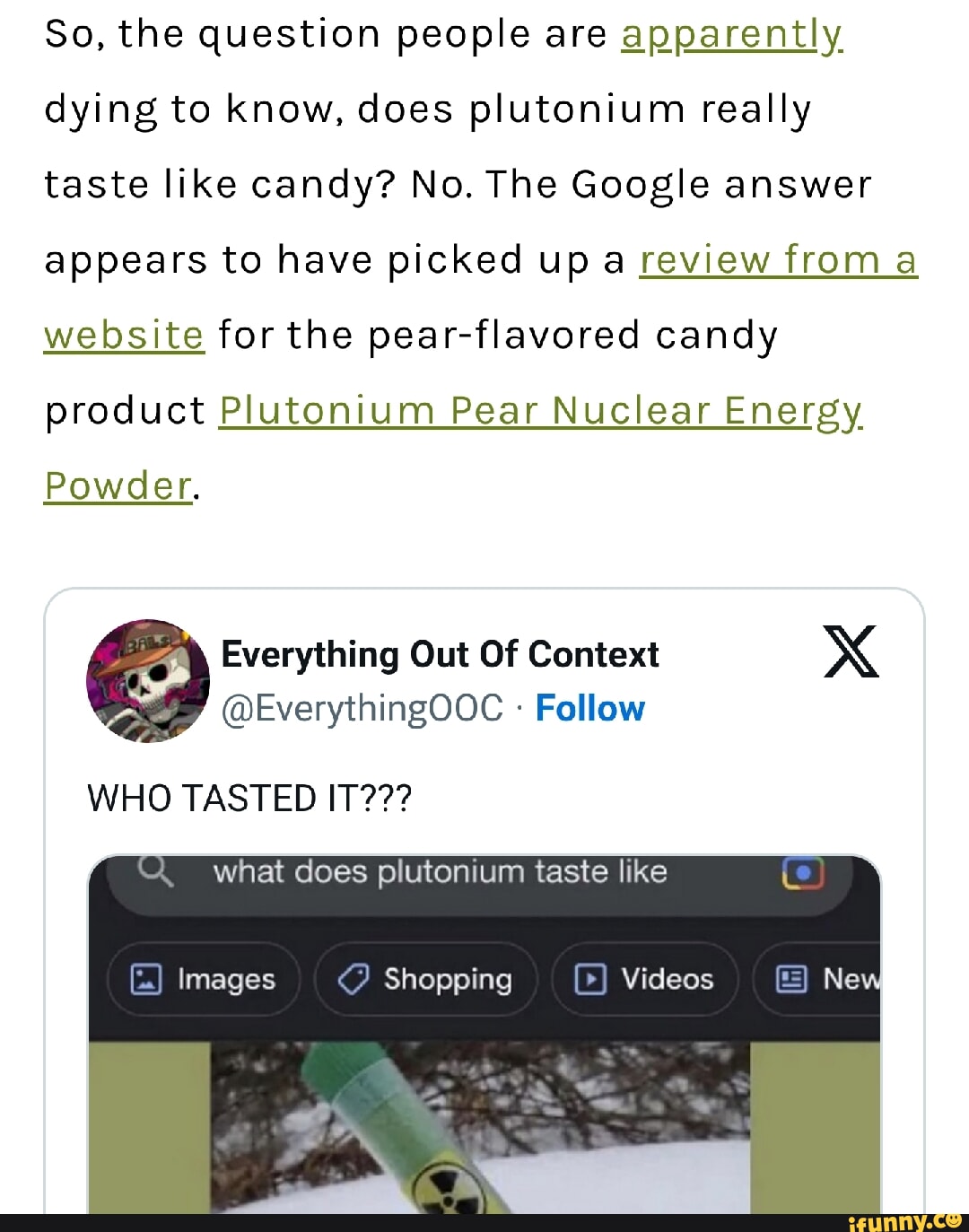Click the Images tab picture icon
This screenshot has width=969, height=1232.
tap(145, 979)
